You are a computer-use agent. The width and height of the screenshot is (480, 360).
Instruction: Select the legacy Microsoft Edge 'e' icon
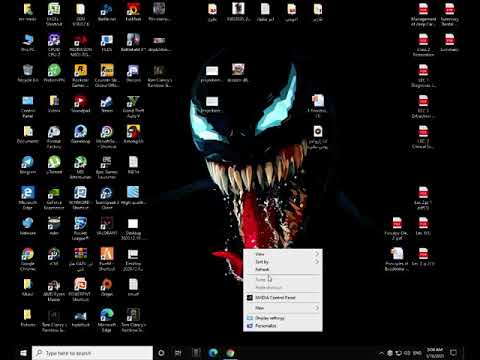click(28, 198)
